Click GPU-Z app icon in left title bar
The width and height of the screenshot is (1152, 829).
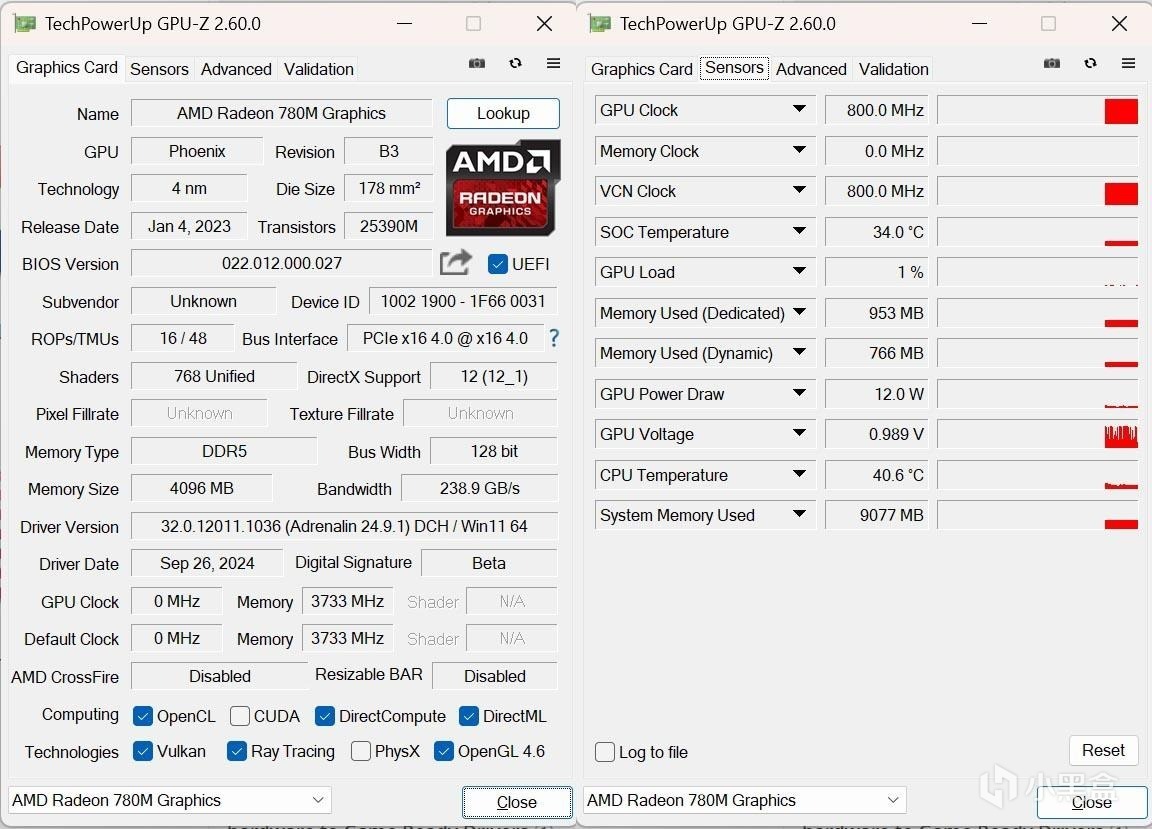point(25,24)
